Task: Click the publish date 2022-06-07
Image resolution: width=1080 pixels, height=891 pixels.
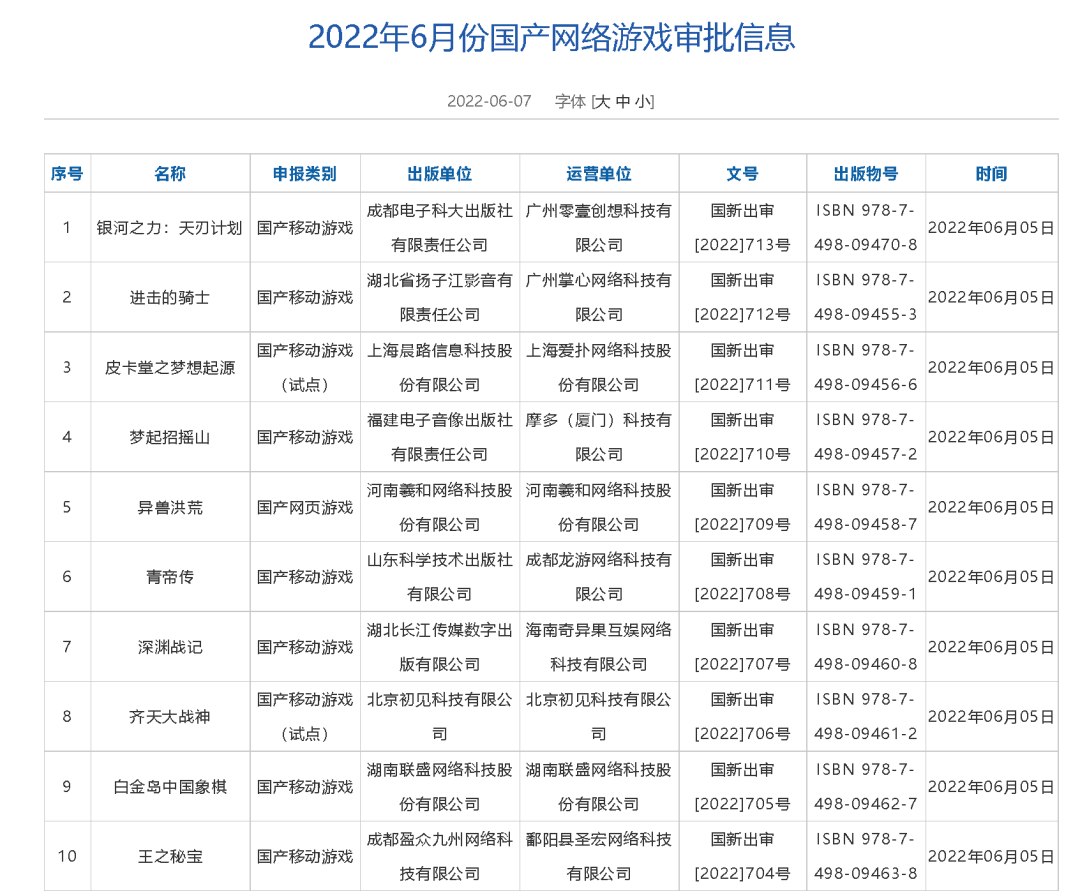Action: (x=489, y=102)
